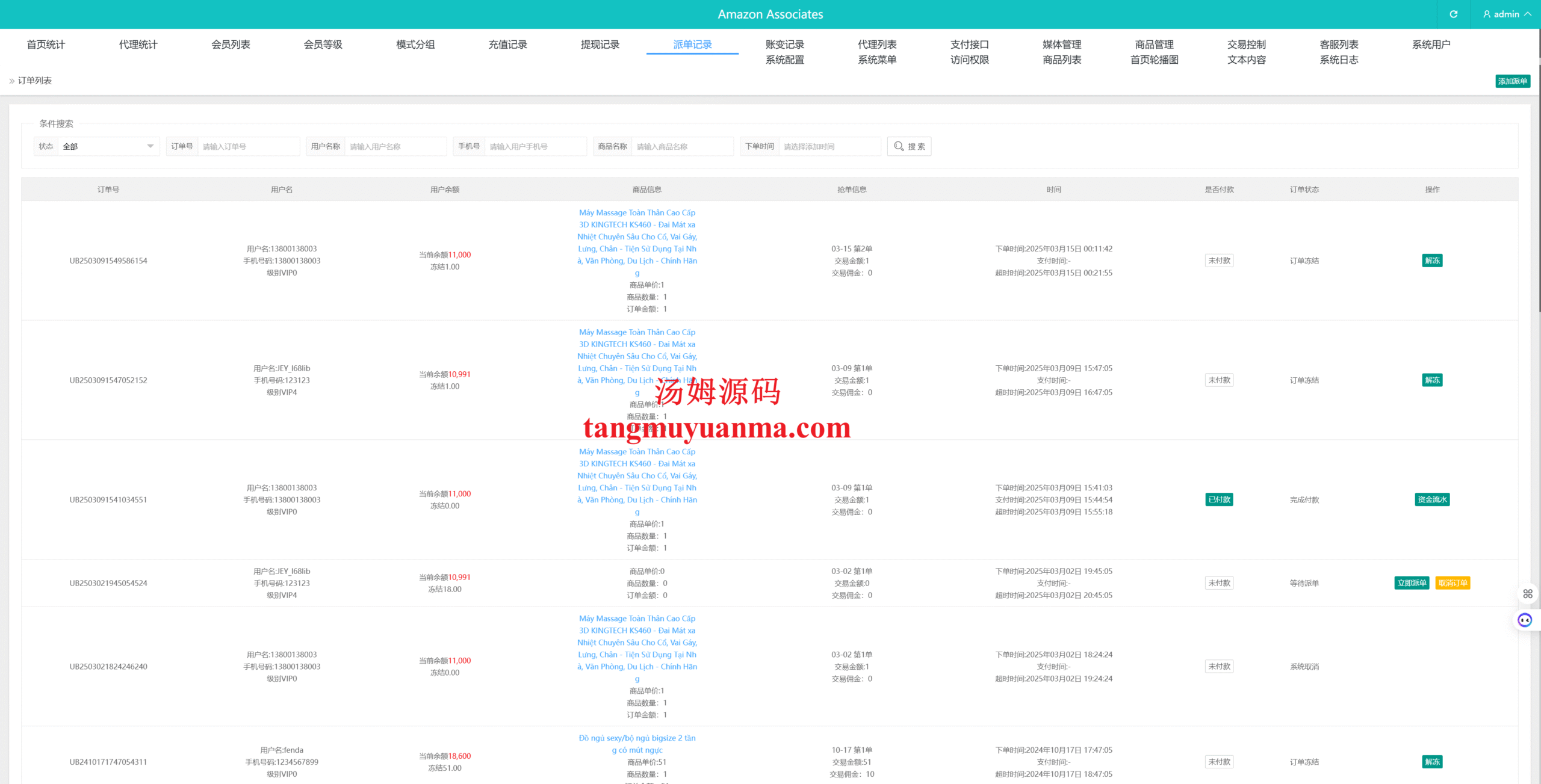Viewport: 1541px width, 784px height.
Task: Open the 下单时间 date picker field
Action: pyautogui.click(x=829, y=146)
